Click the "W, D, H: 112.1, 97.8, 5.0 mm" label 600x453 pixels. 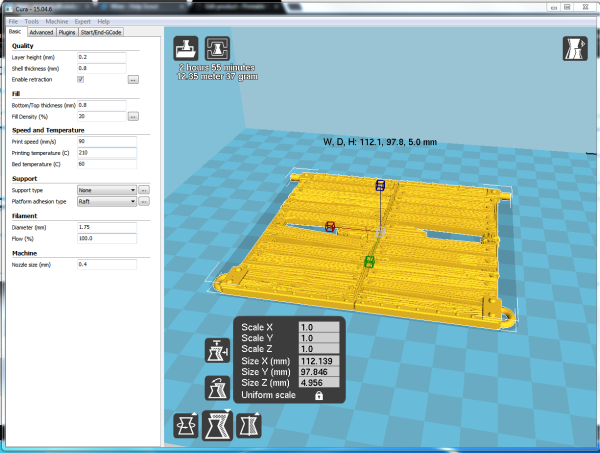[x=380, y=142]
